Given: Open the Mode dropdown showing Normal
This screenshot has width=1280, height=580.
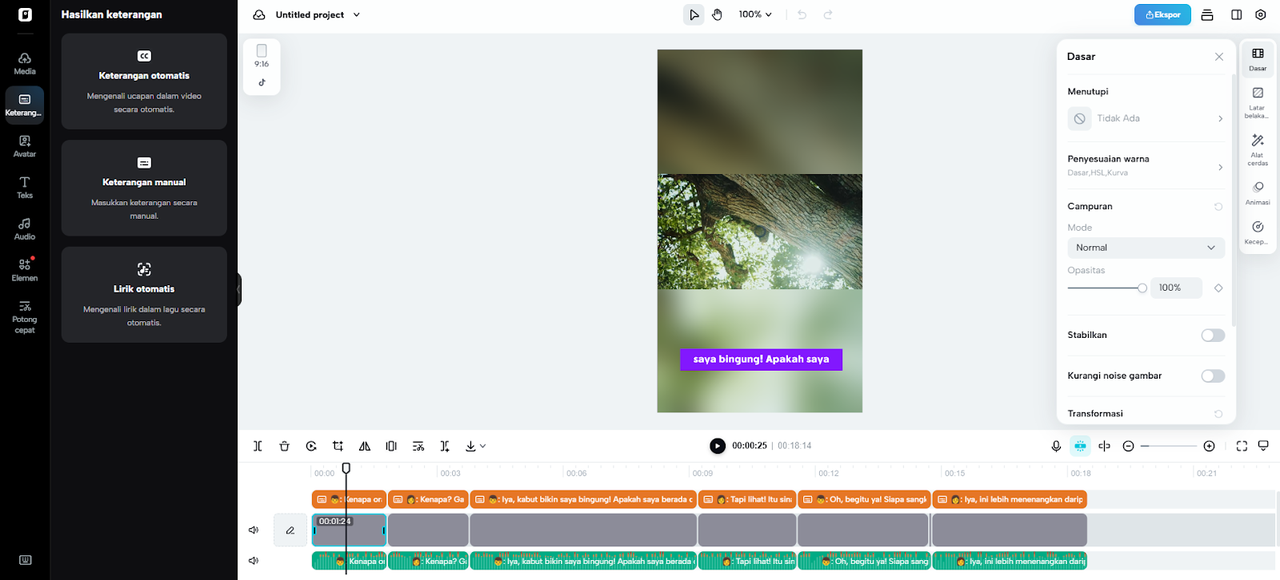Looking at the screenshot, I should (1145, 247).
